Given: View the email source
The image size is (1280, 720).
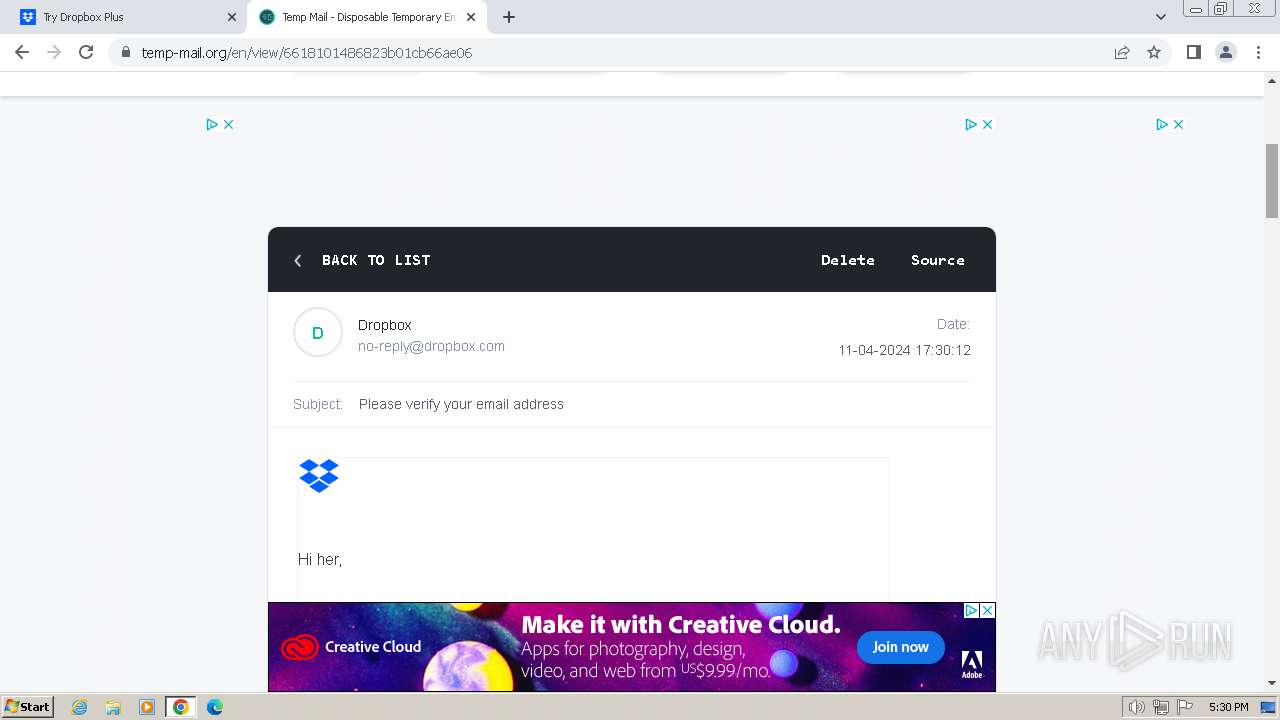Looking at the screenshot, I should click(938, 260).
